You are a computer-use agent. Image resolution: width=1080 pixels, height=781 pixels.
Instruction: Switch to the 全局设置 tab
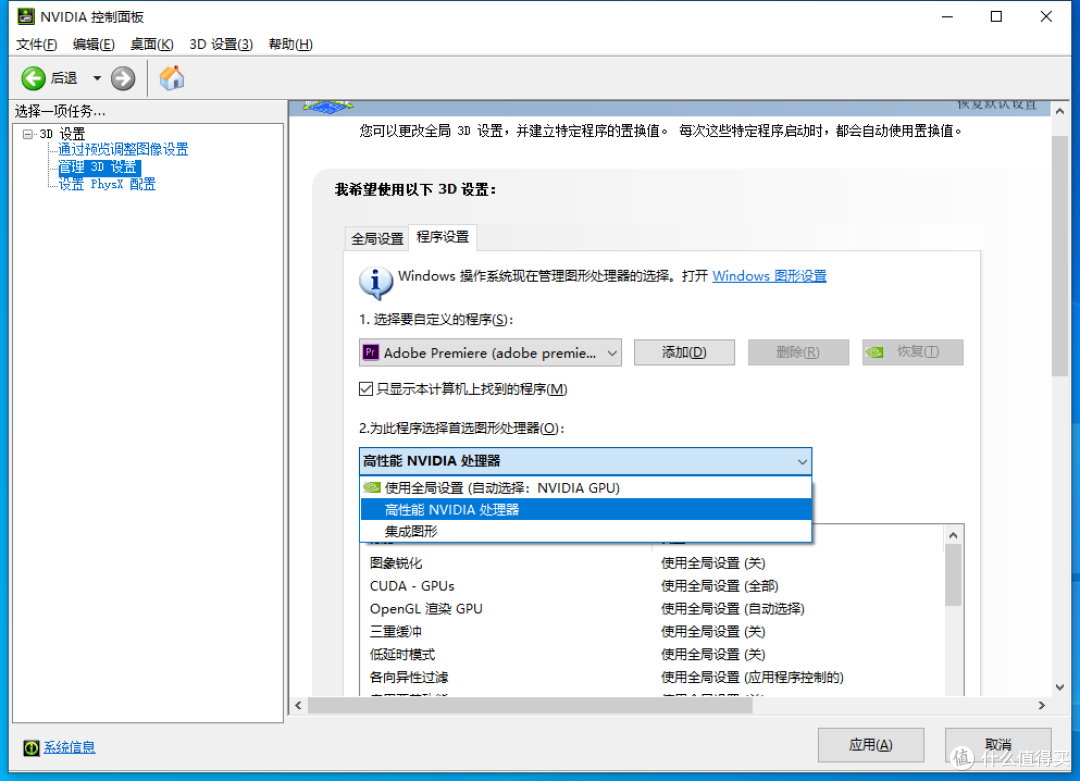377,238
